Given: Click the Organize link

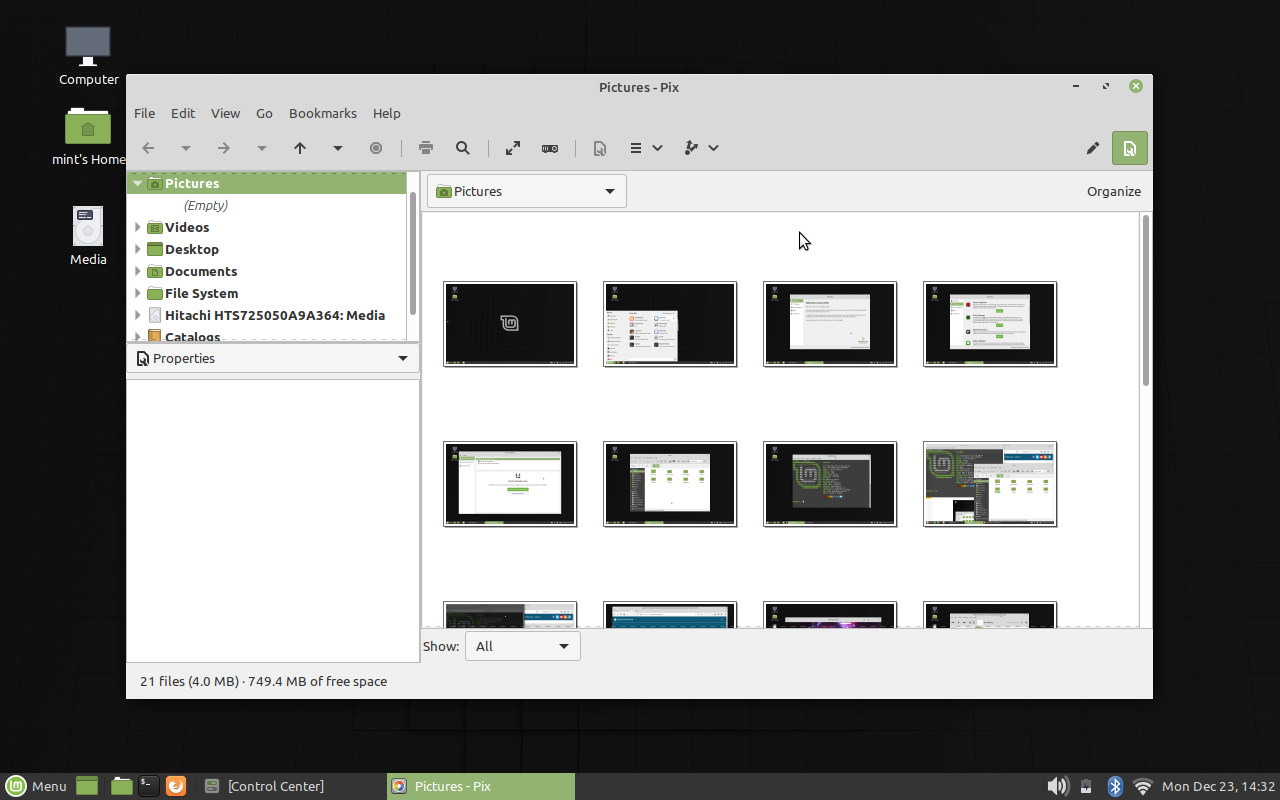Looking at the screenshot, I should click(x=1113, y=191).
